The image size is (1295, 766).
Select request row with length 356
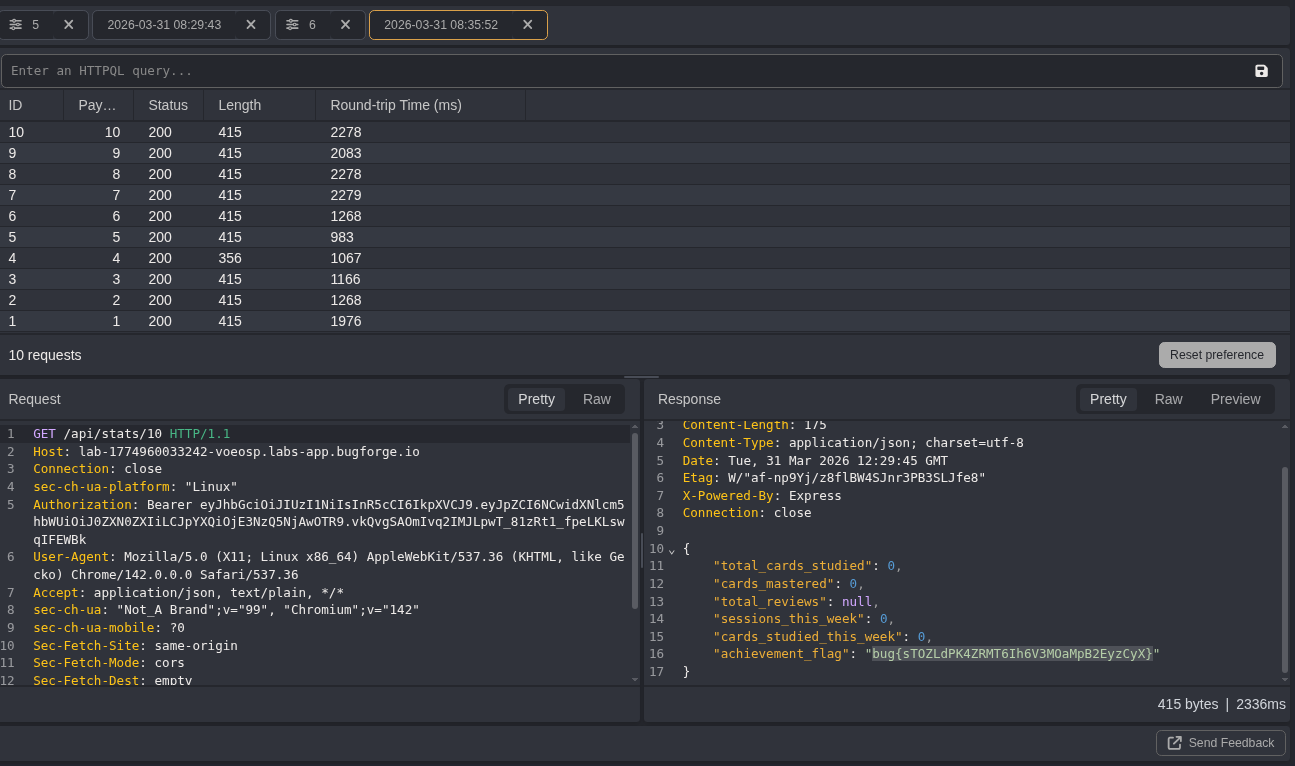click(x=230, y=258)
